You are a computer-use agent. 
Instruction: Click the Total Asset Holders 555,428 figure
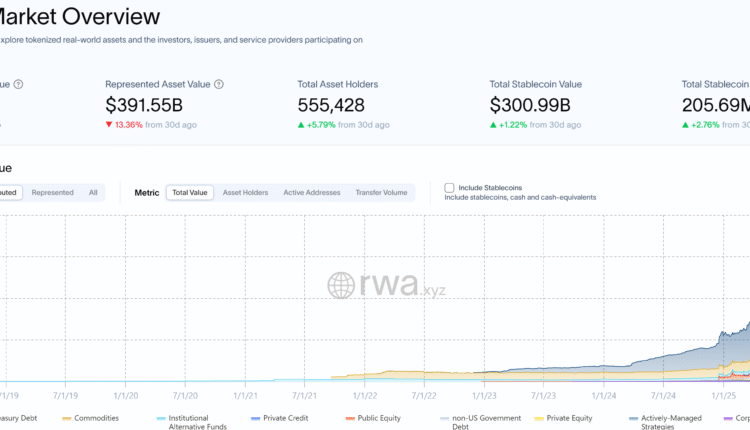[x=331, y=104]
